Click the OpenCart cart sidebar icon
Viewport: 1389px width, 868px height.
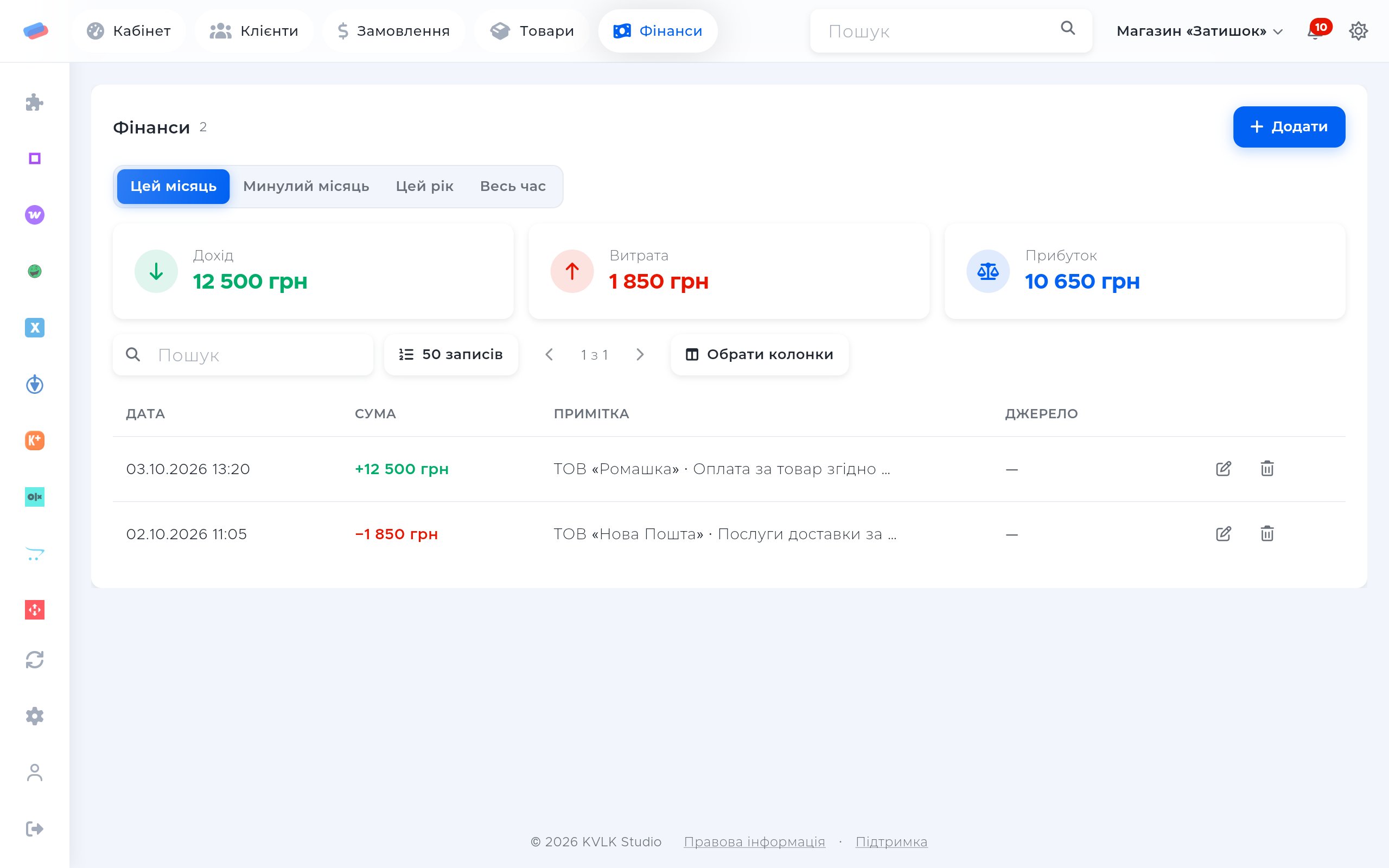point(34,553)
